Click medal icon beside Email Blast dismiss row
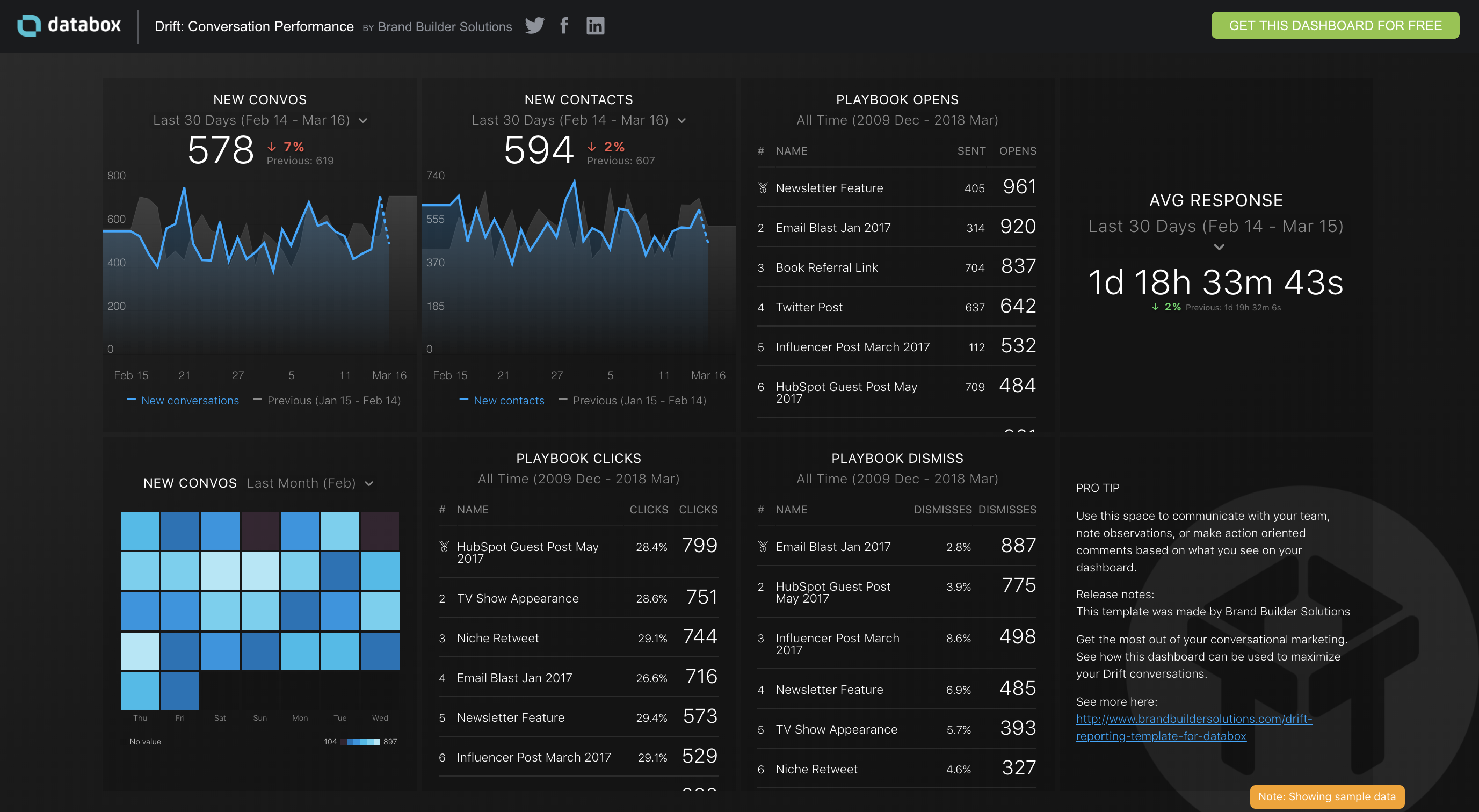The height and width of the screenshot is (812, 1479). [x=763, y=547]
